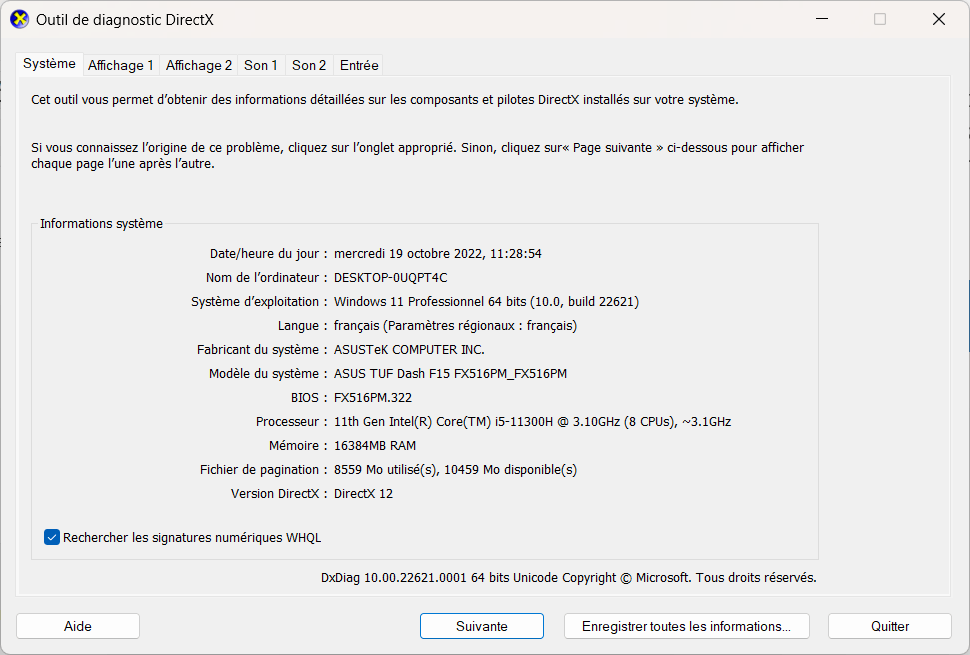Click the language value français
Screen dimensions: 970x655
[x=455, y=326]
